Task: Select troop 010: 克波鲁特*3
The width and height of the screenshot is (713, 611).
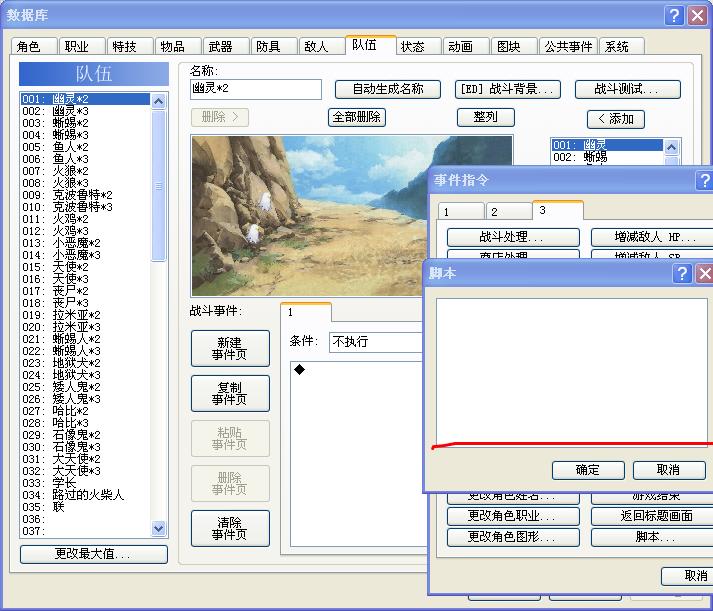Action: (x=85, y=207)
